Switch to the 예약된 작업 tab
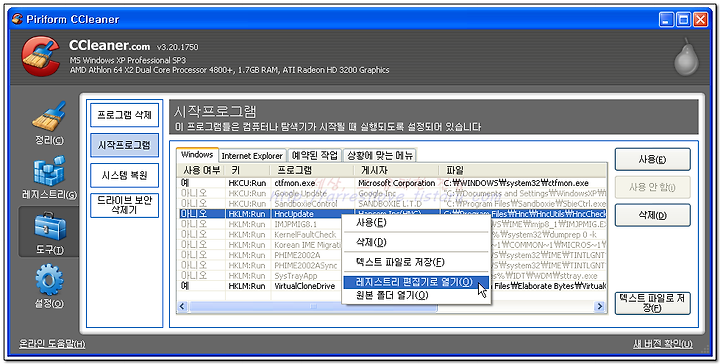Image resolution: width=720 pixels, height=364 pixels. pos(315,156)
